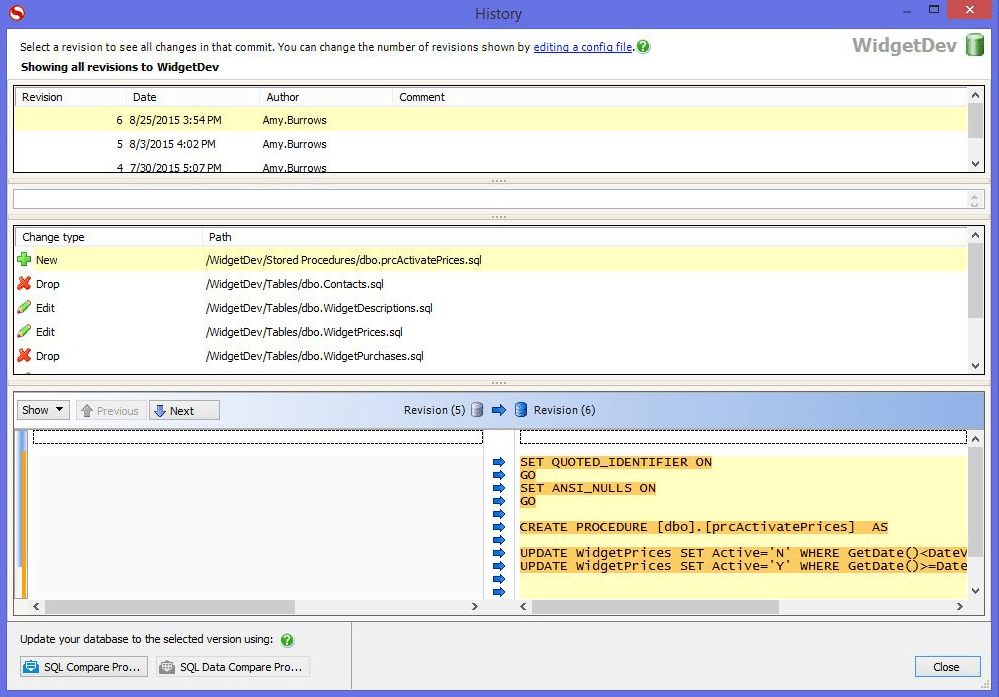999x697 pixels.
Task: Click the green plus New icon for prcActivatePrices
Action: 24,259
